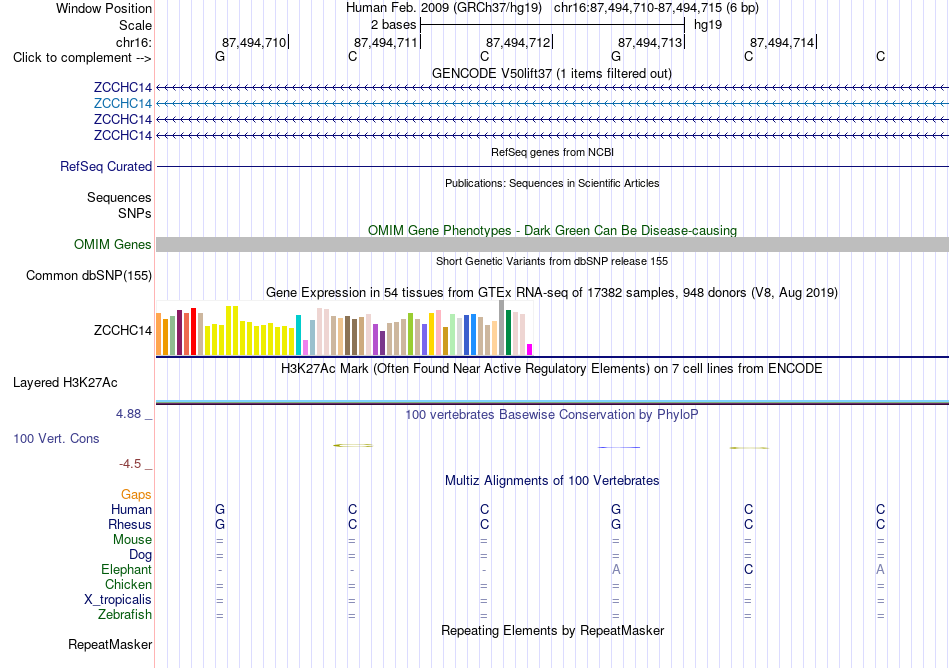950x668 pixels.
Task: Select the Rhesus alignment row label
Action: tap(130, 524)
